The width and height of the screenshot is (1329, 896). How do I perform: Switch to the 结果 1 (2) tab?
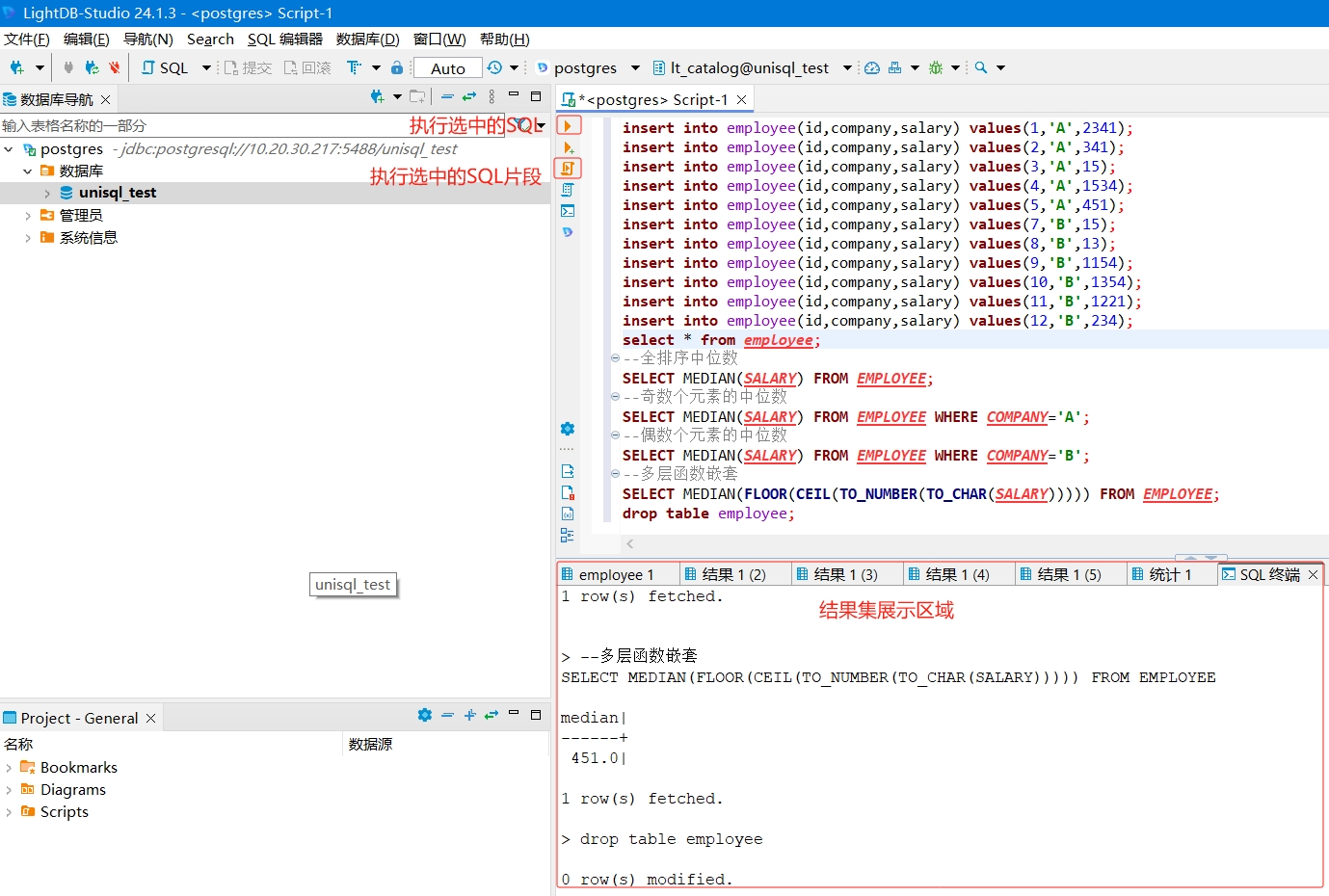click(734, 574)
